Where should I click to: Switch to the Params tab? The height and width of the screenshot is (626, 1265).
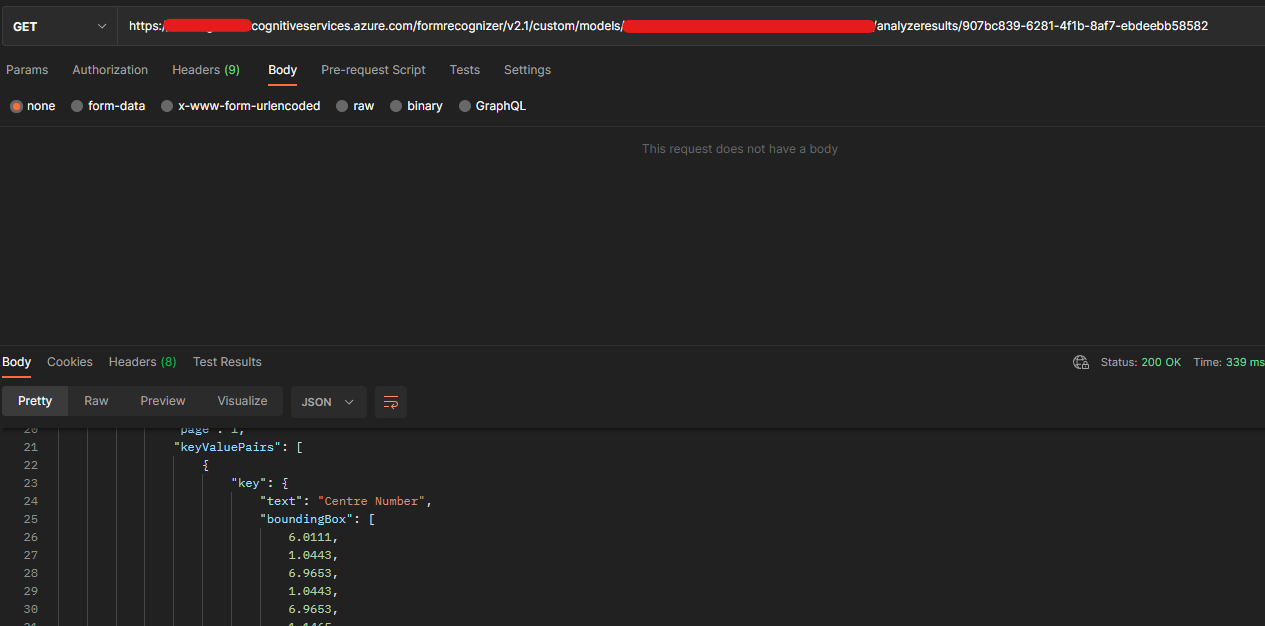tap(27, 70)
